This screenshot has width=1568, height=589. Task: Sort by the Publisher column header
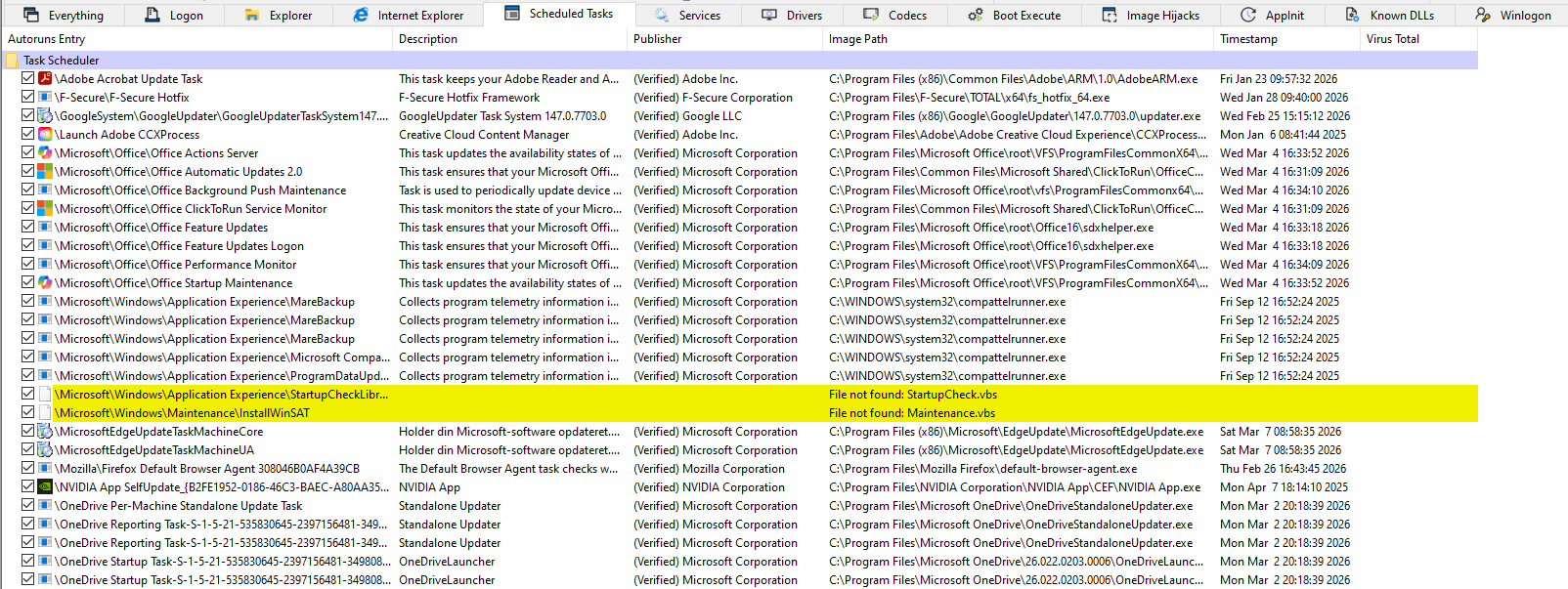pos(724,39)
